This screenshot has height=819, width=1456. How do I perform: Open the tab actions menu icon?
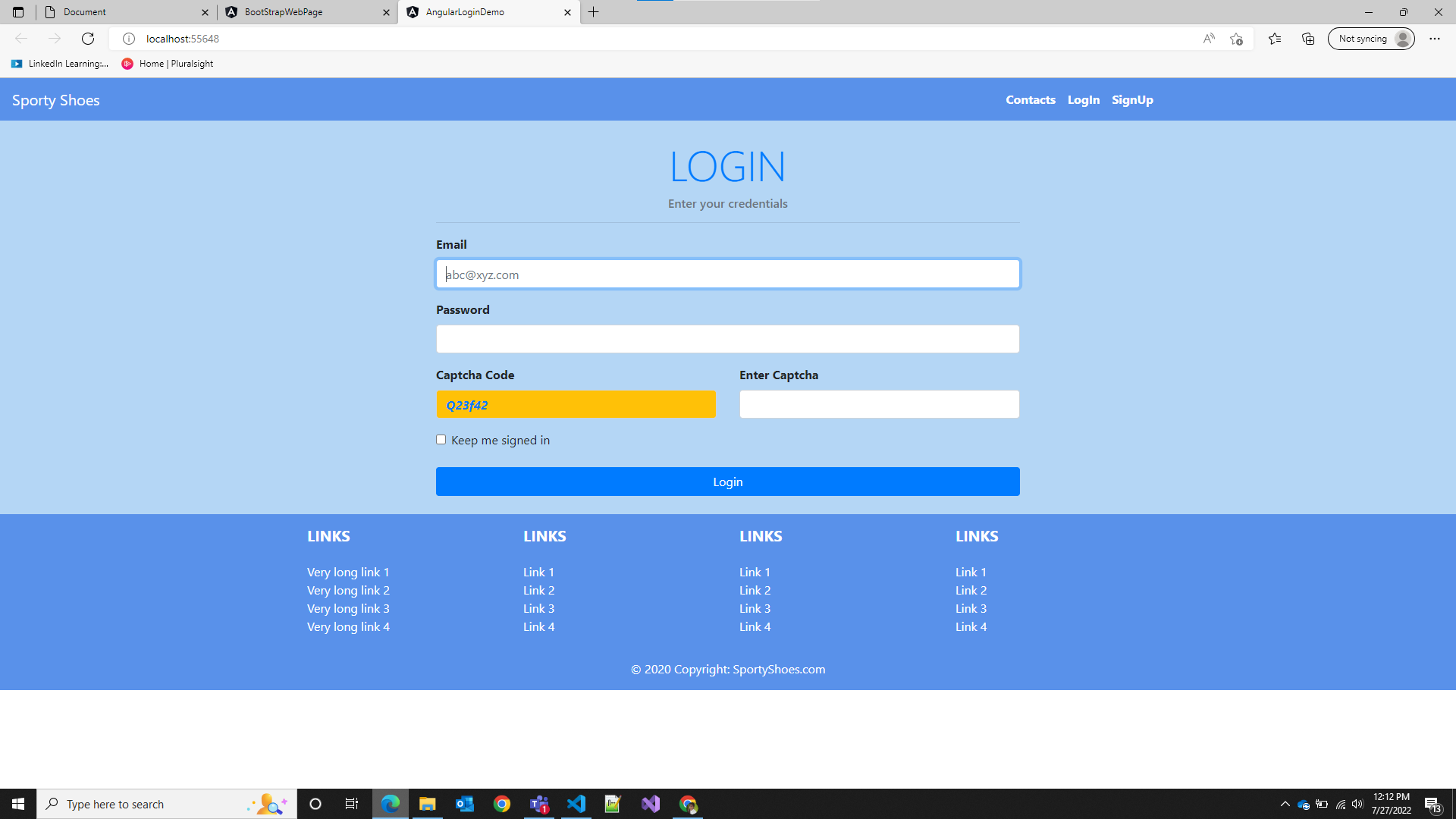18,12
